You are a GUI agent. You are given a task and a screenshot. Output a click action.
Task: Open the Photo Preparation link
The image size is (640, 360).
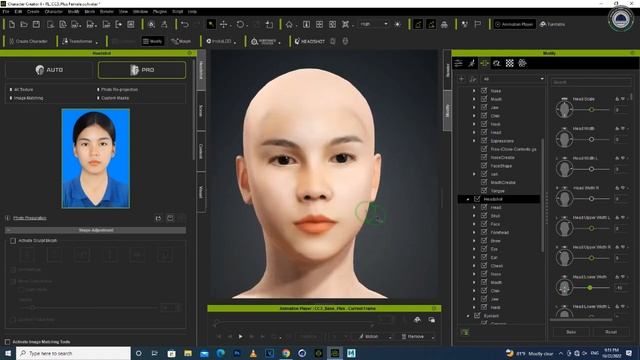[30, 218]
